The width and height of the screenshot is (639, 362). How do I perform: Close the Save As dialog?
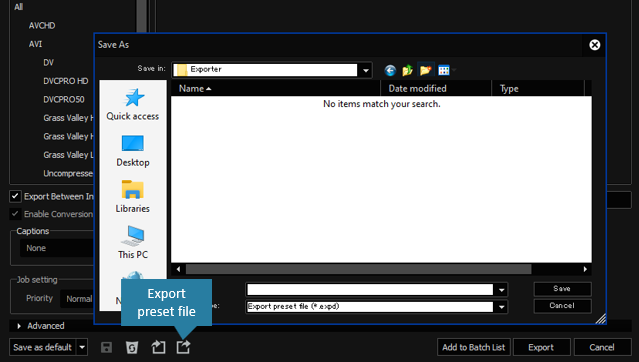click(x=595, y=45)
